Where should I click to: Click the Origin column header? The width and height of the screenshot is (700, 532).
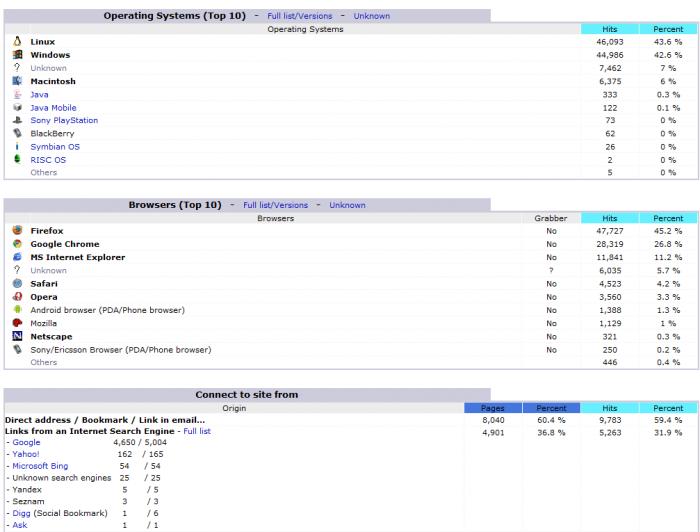234,408
